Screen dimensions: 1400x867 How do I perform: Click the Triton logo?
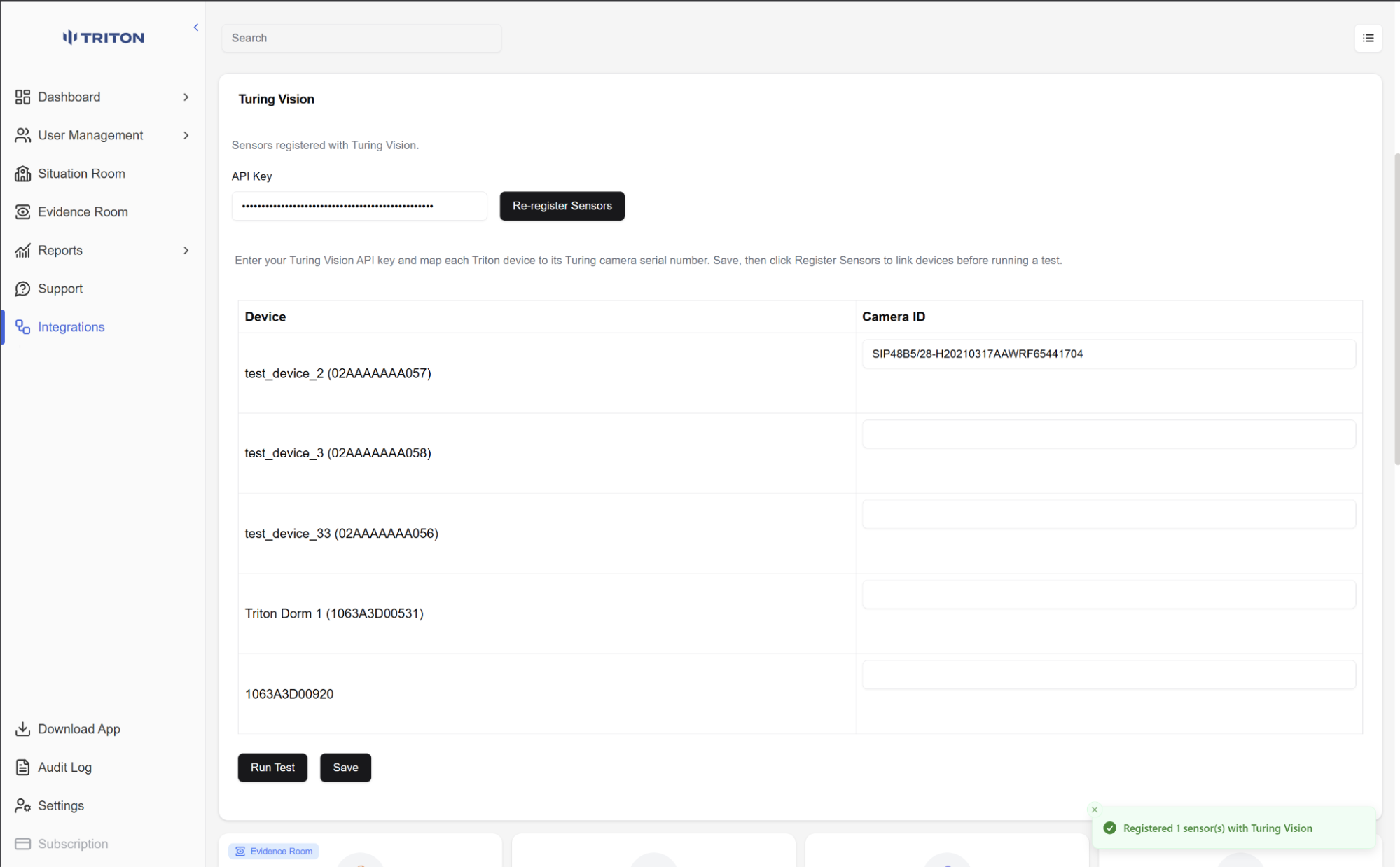click(103, 38)
